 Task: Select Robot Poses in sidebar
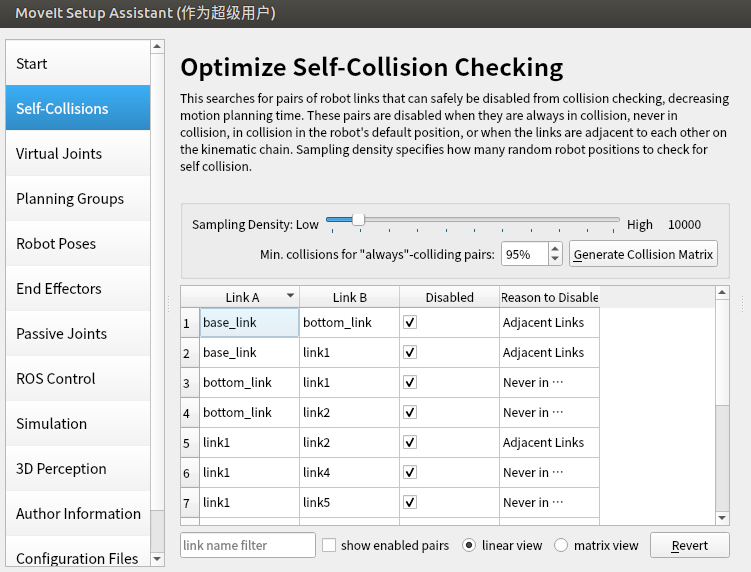click(x=56, y=244)
